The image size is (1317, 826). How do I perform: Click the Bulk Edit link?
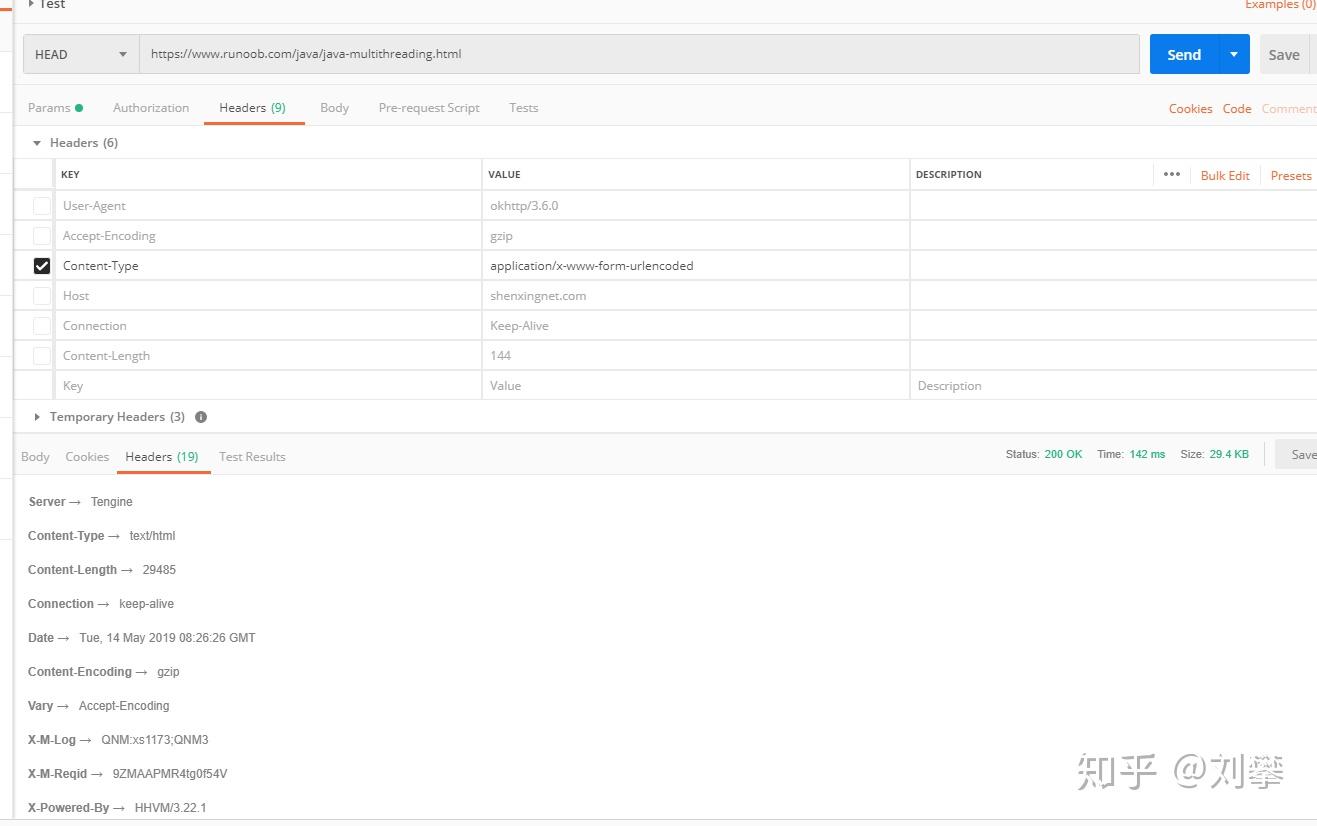click(1225, 176)
